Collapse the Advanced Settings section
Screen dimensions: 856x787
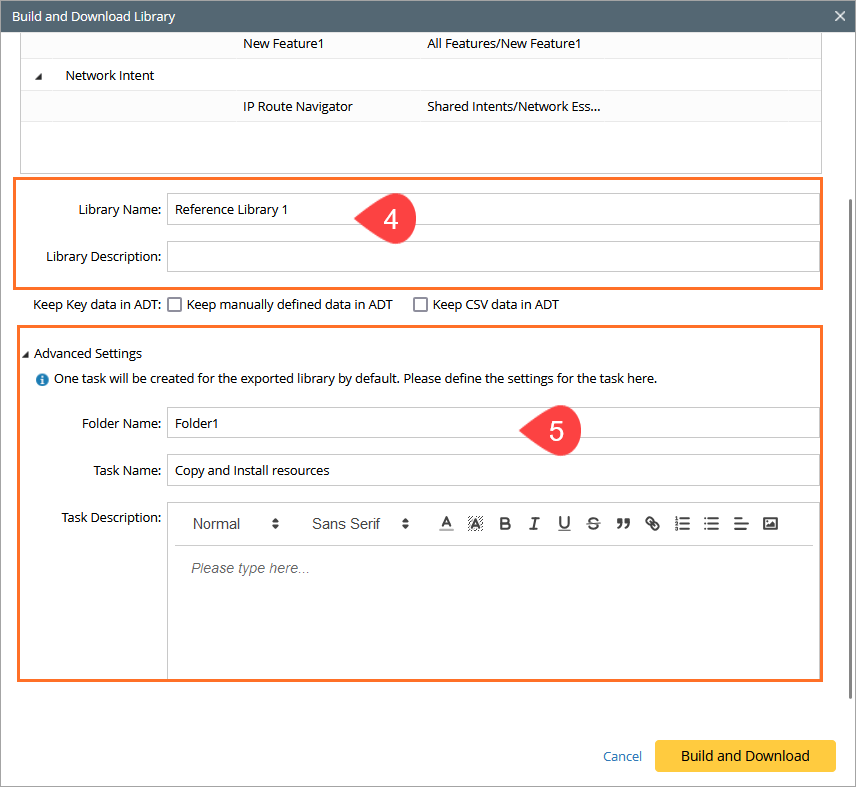pyautogui.click(x=25, y=354)
